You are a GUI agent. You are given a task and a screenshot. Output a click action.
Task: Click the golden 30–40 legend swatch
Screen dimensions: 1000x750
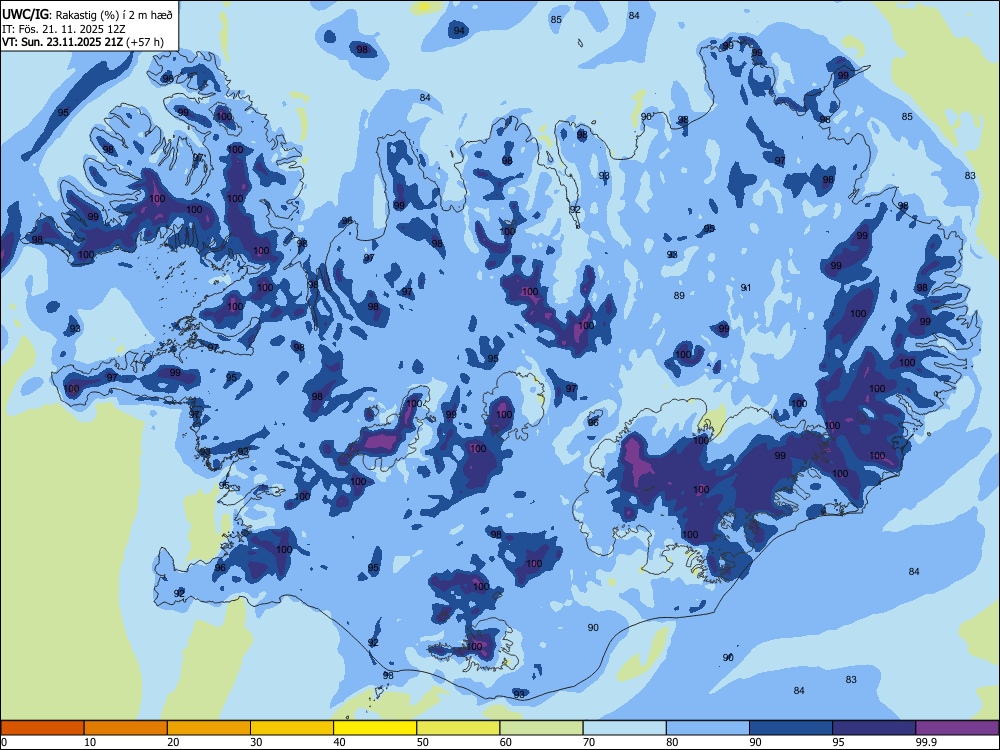pyautogui.click(x=292, y=728)
